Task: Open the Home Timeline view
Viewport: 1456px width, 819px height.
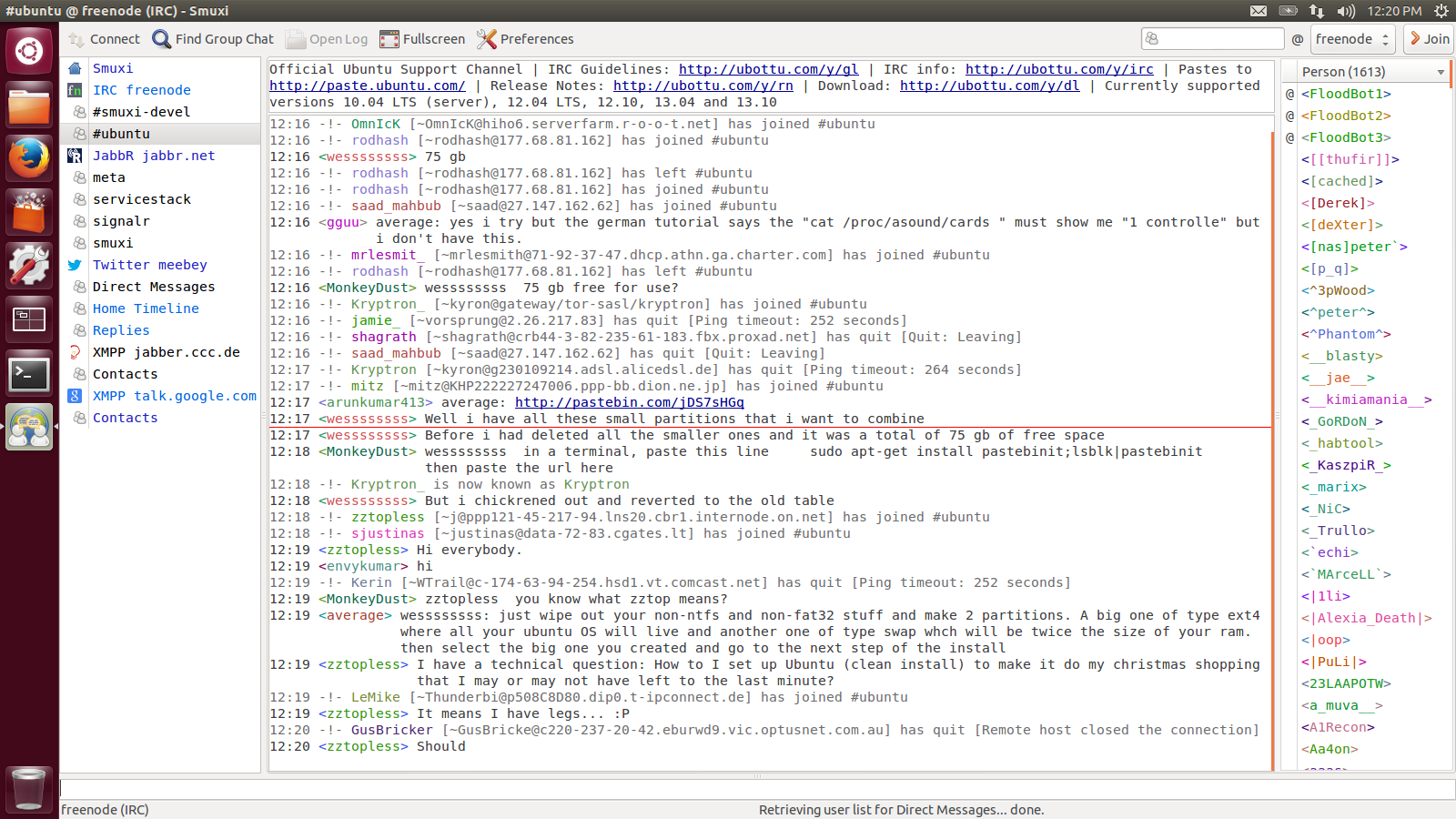Action: (x=145, y=308)
